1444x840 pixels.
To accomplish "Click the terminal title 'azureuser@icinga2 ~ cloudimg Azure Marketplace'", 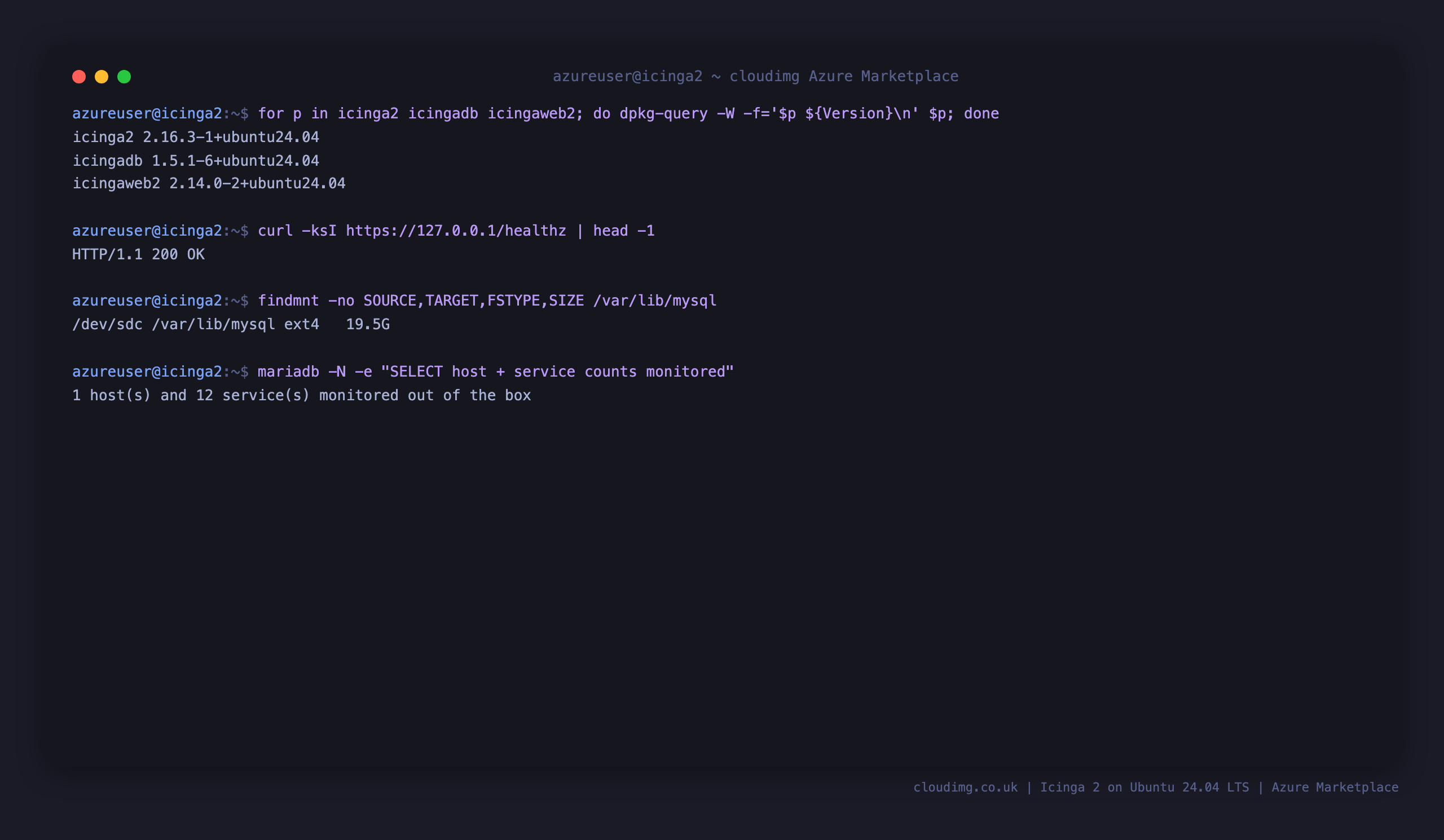I will (755, 76).
